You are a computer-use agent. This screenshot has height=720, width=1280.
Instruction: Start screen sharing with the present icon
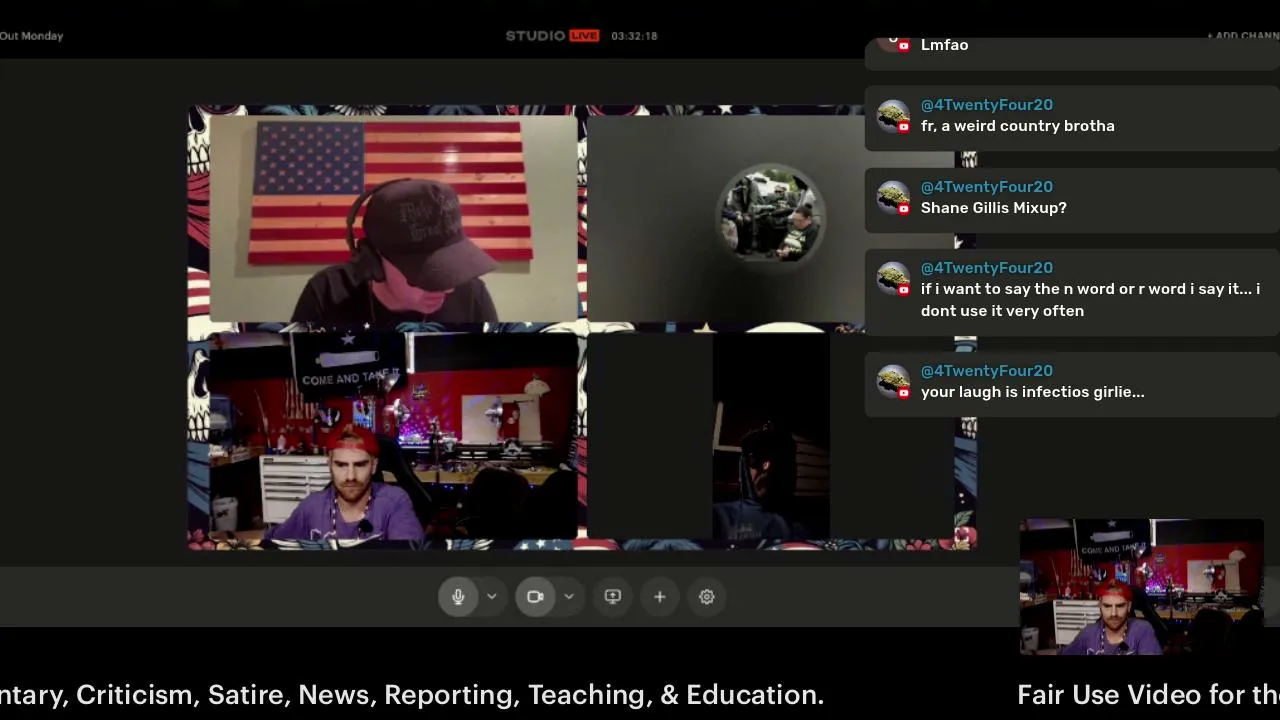coord(613,597)
